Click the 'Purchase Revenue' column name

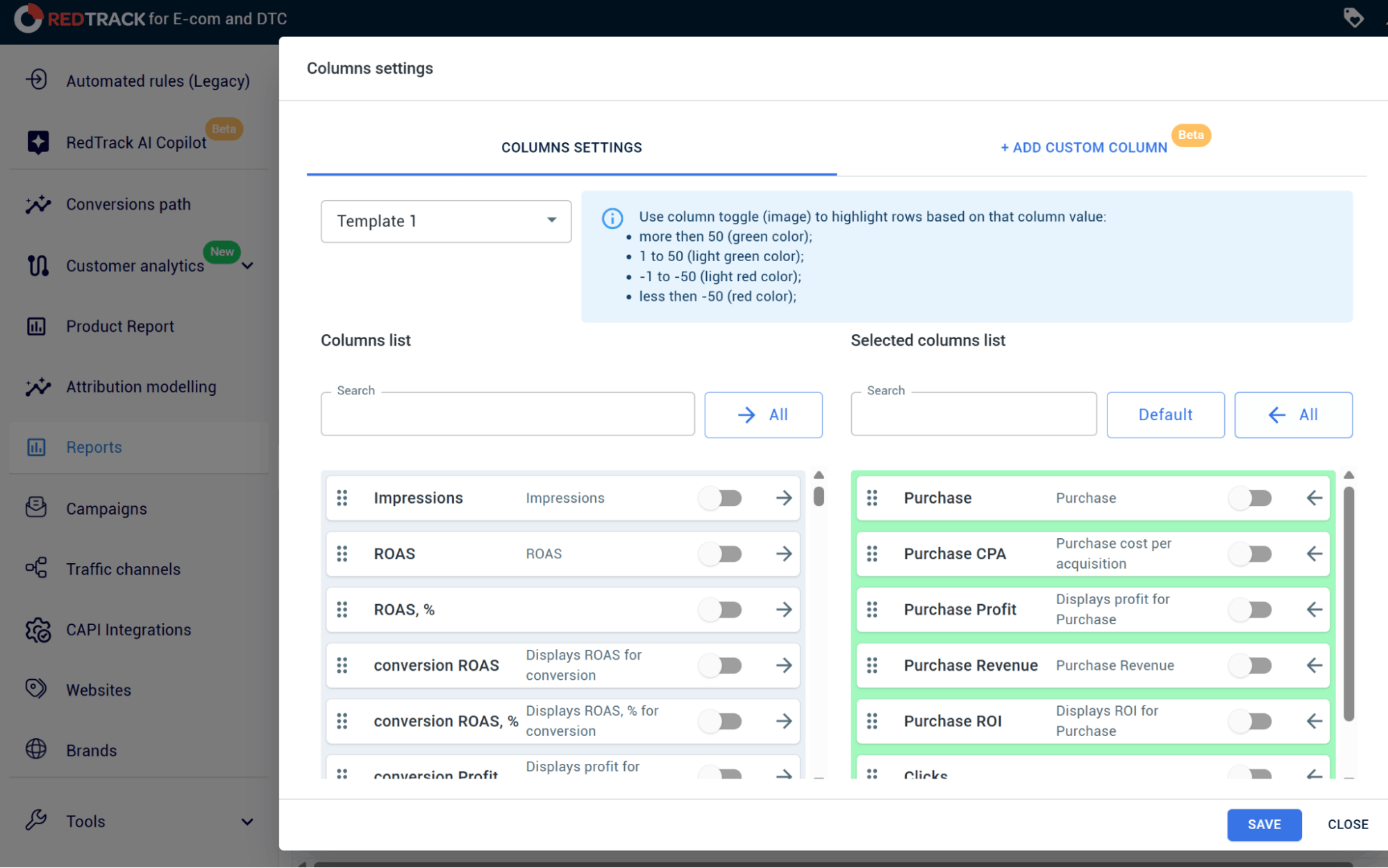970,665
